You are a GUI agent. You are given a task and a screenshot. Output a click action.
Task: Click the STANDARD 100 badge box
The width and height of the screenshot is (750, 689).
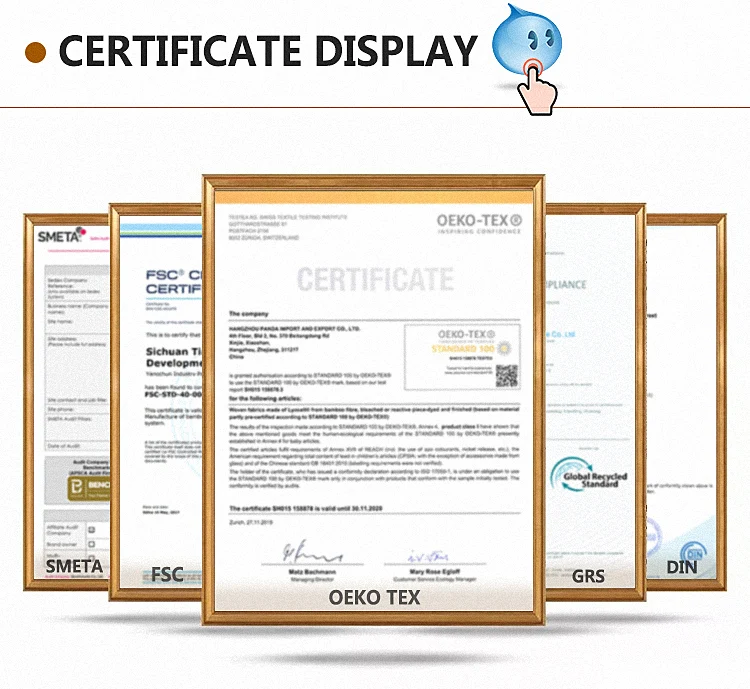(x=462, y=357)
